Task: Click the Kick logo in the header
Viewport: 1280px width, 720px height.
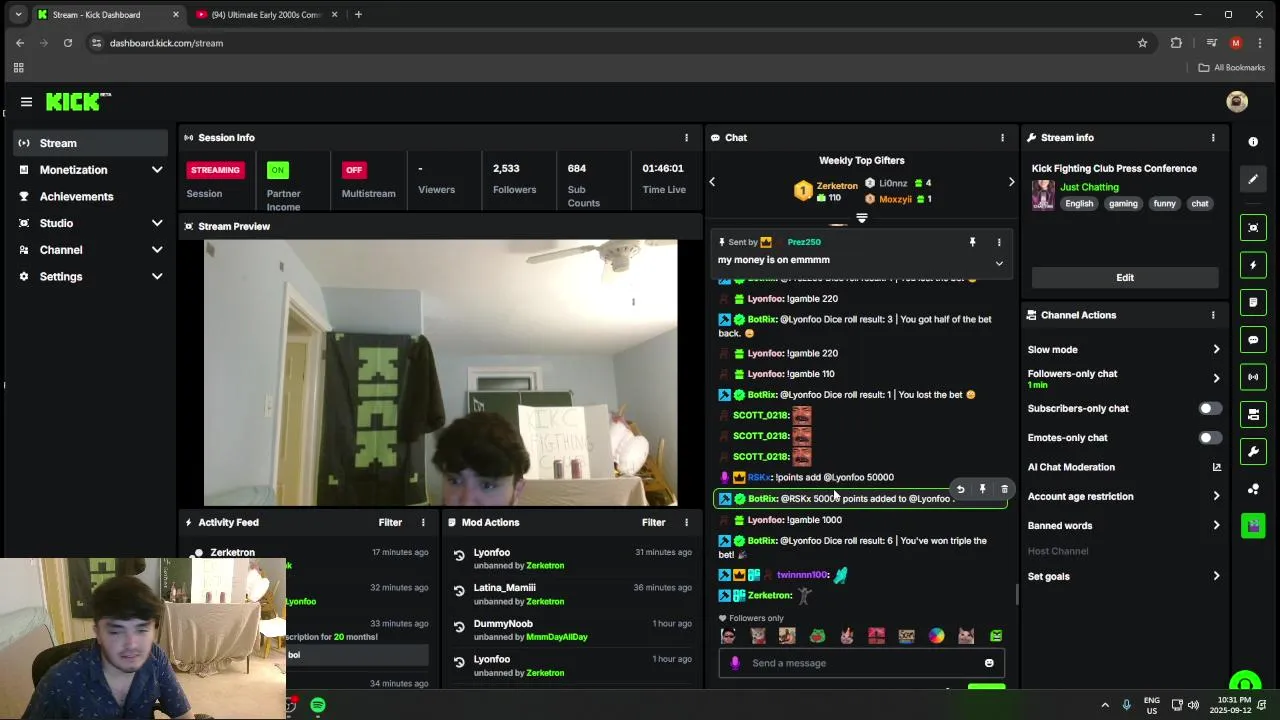Action: point(78,101)
